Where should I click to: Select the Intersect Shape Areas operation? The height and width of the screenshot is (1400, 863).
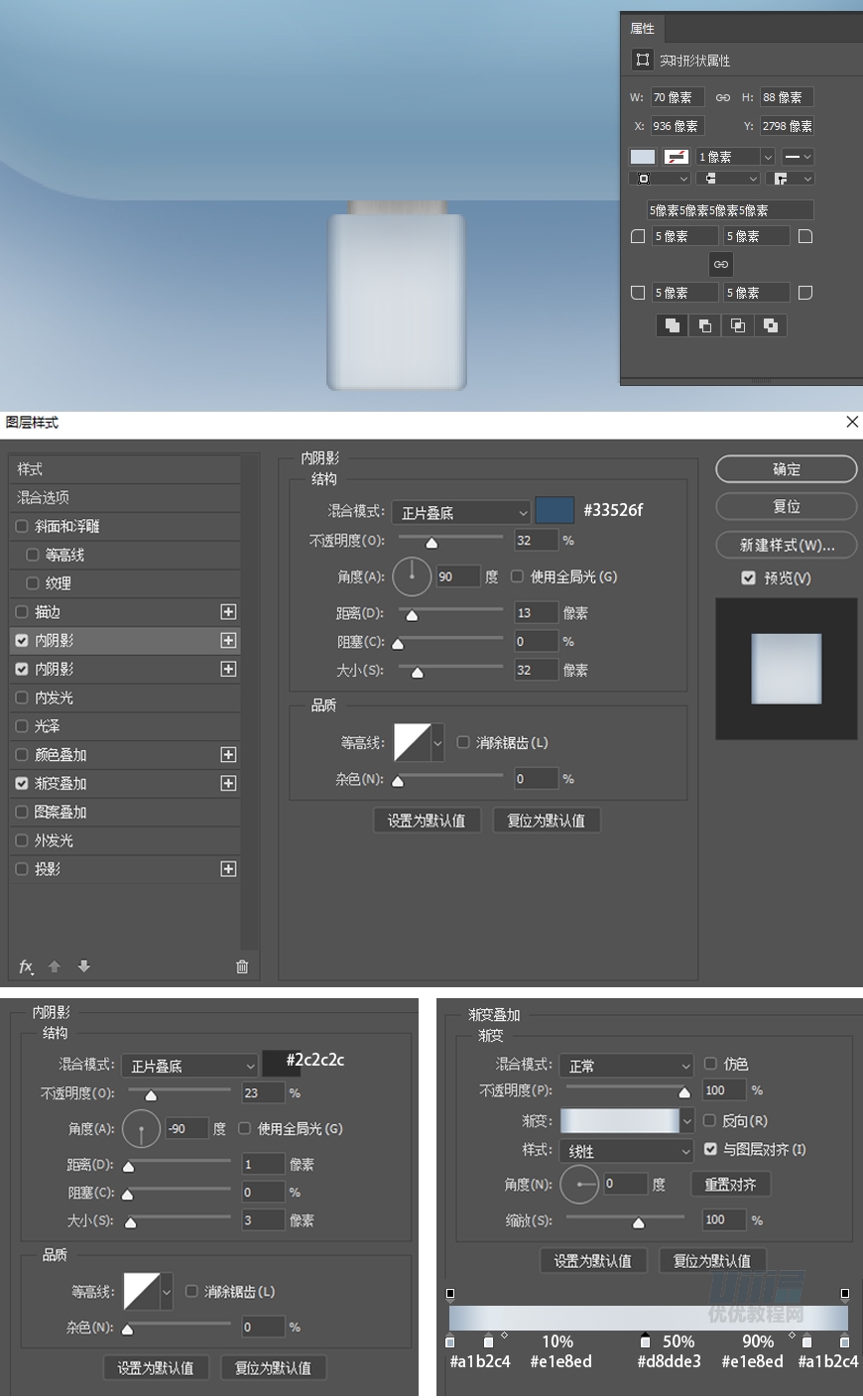[738, 325]
